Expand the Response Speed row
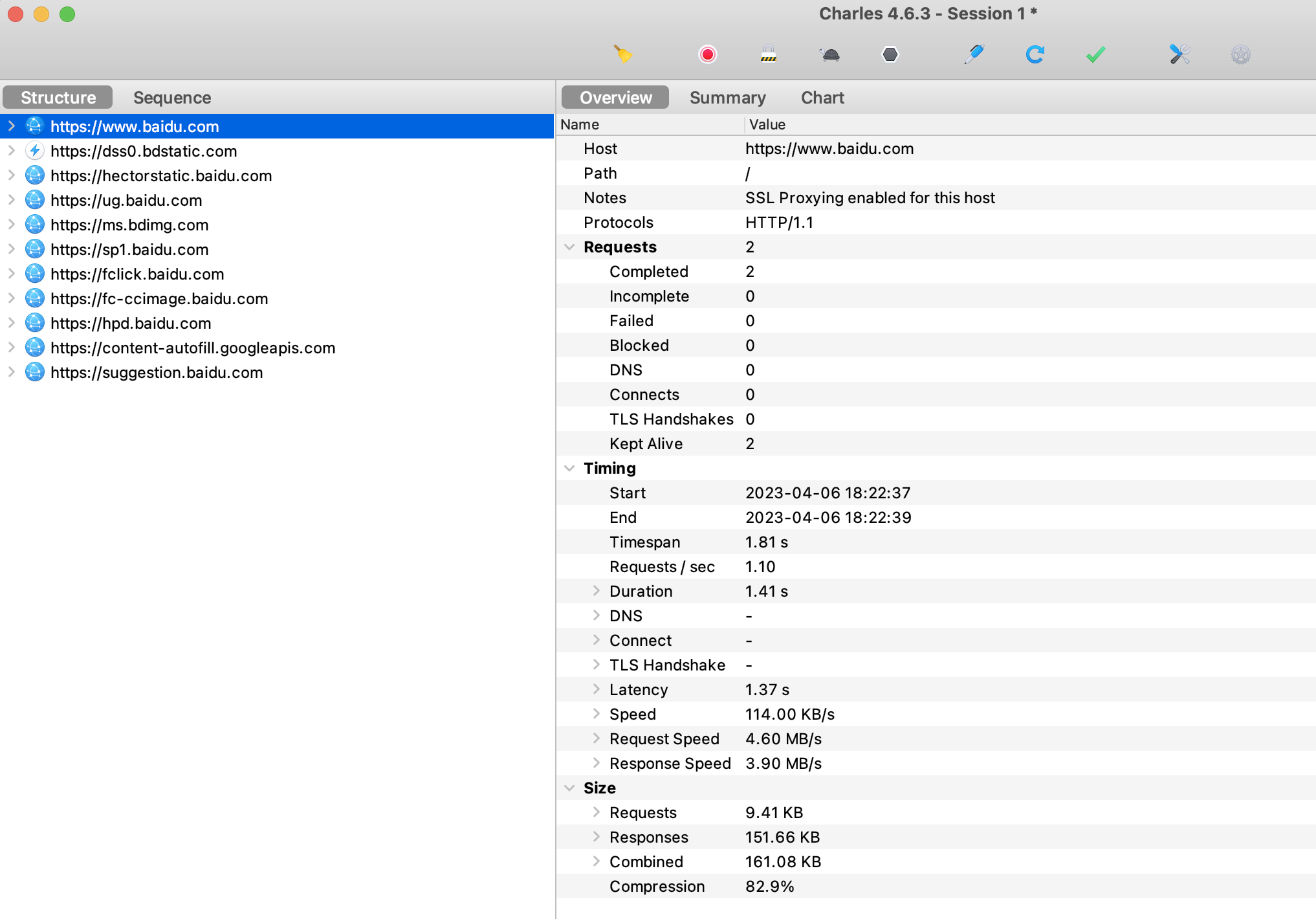The width and height of the screenshot is (1316, 919). (x=597, y=763)
